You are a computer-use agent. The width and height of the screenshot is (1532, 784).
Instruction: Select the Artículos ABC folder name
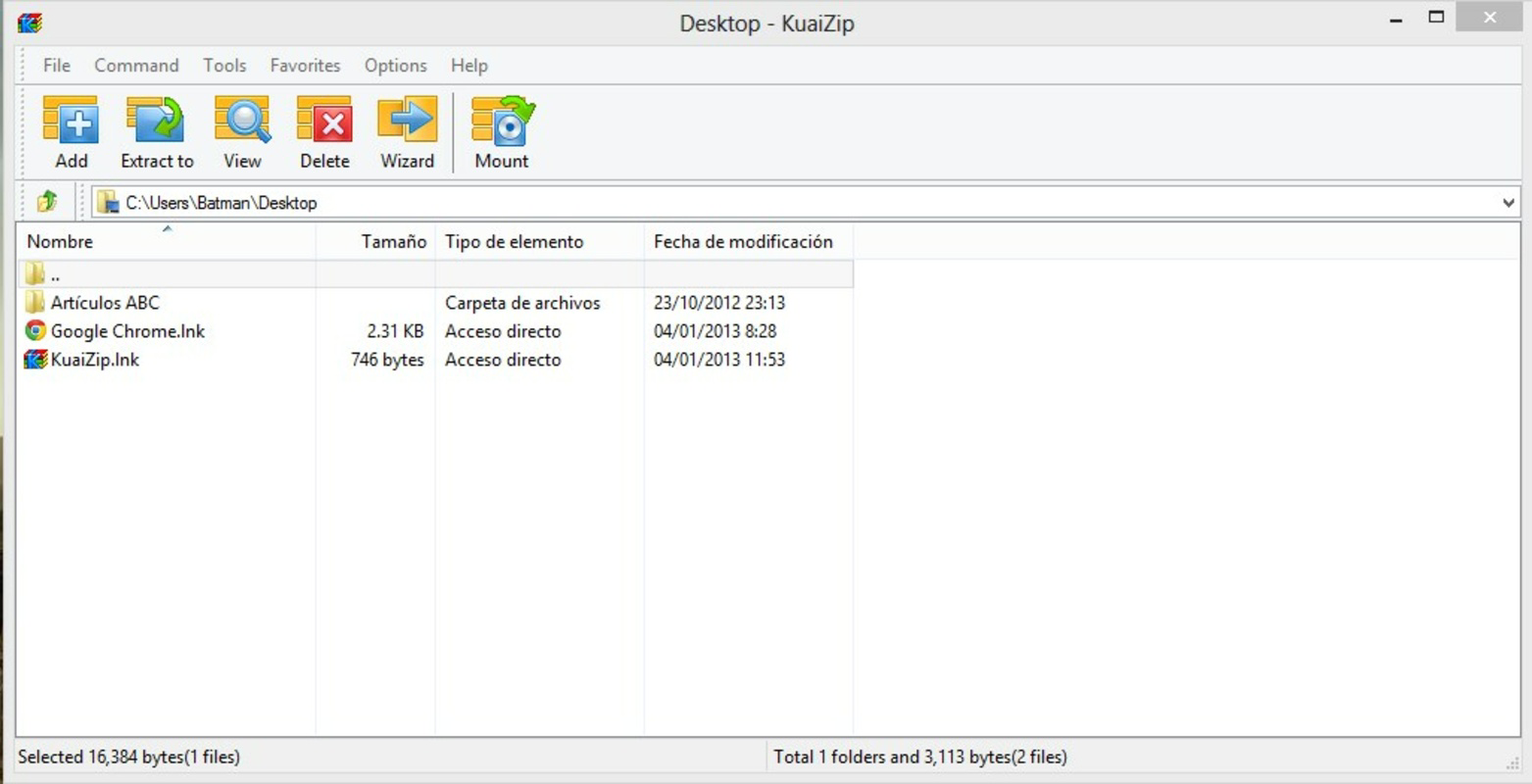tap(105, 303)
